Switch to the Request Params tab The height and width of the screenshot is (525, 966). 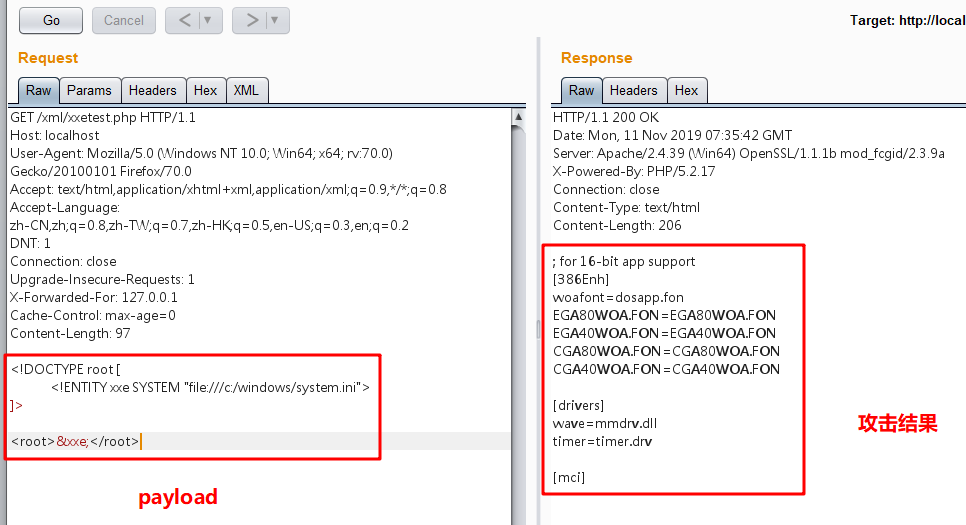(x=89, y=91)
